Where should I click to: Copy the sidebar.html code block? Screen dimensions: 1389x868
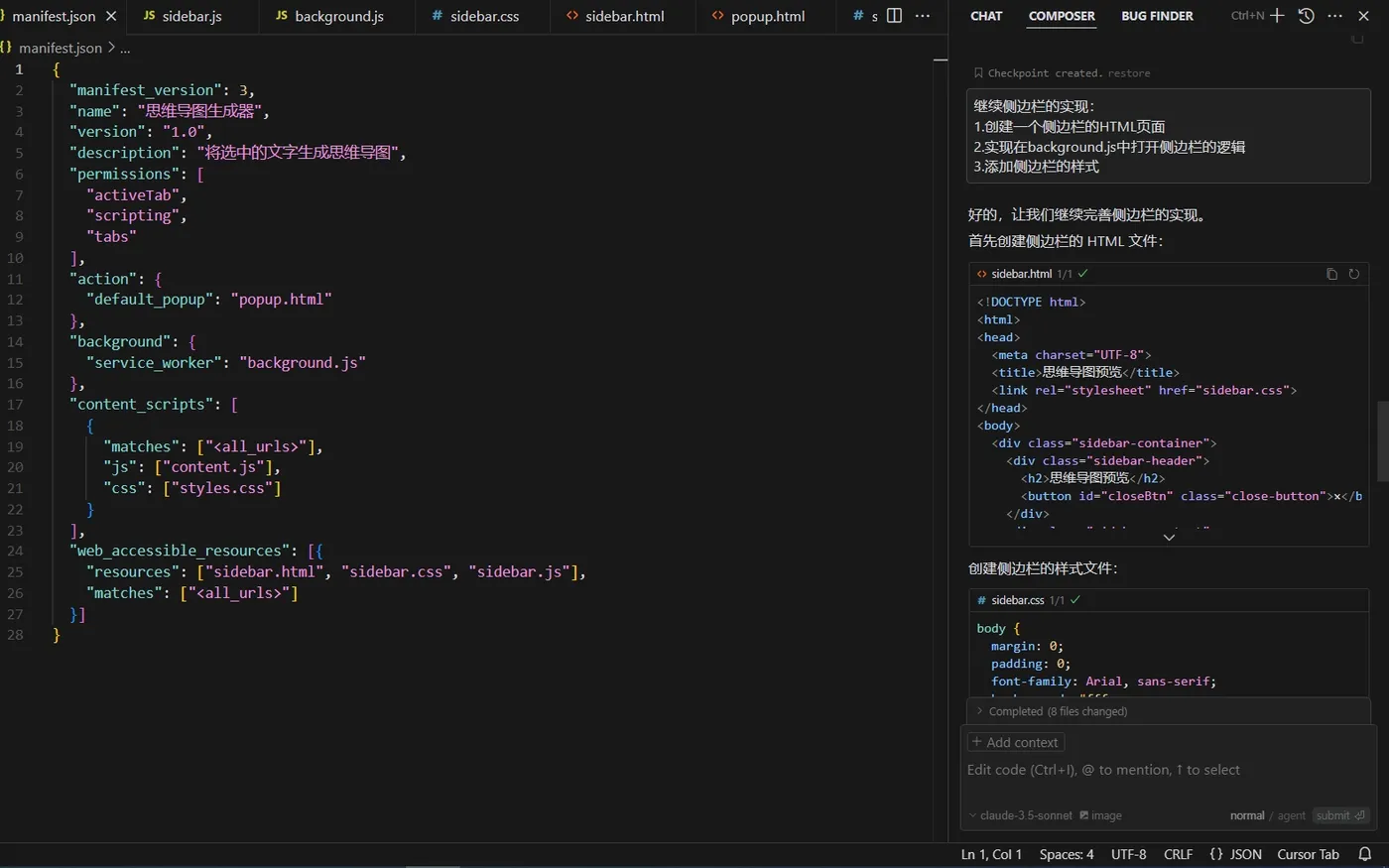click(x=1331, y=274)
